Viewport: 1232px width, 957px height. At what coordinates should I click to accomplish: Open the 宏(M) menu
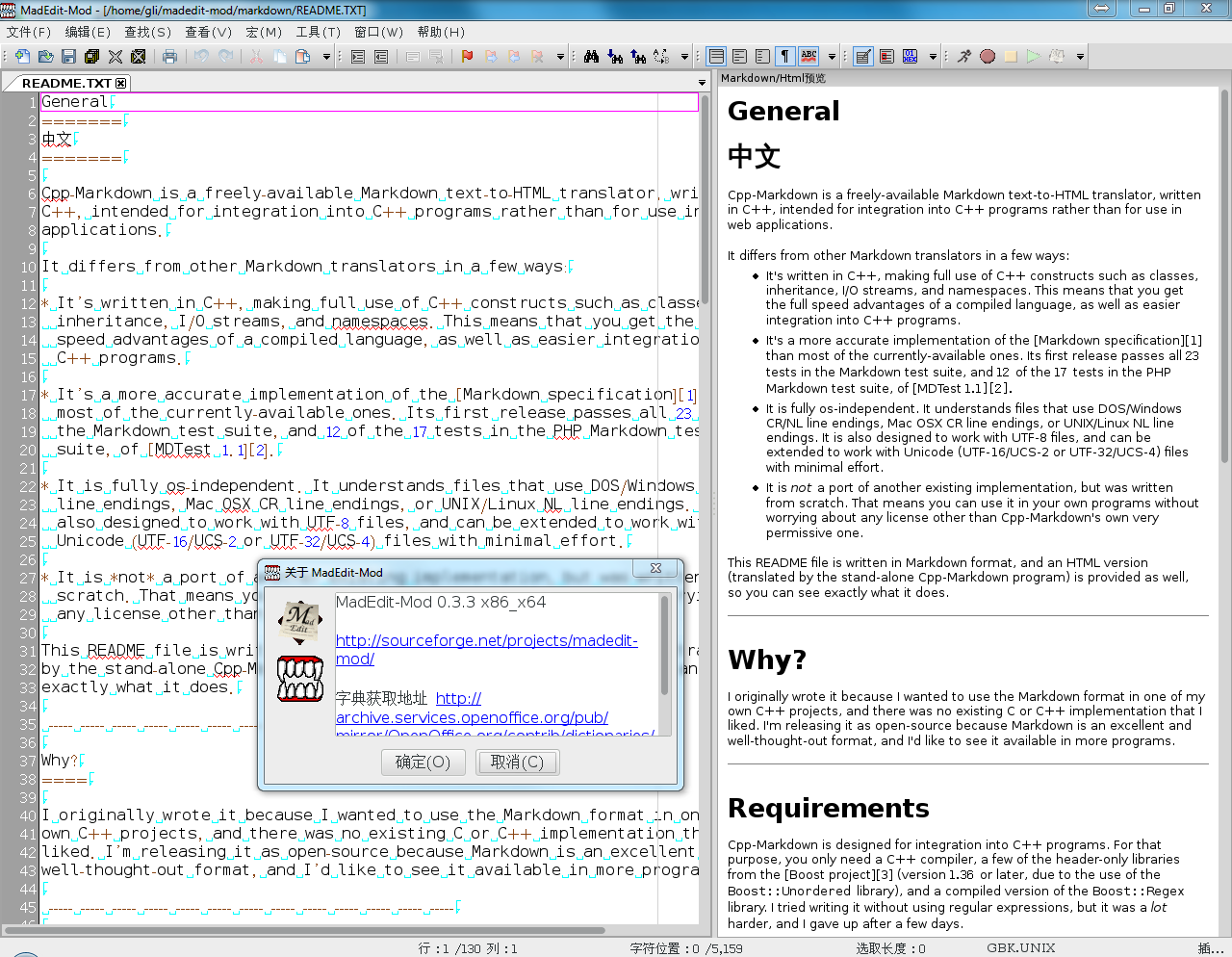click(x=264, y=32)
